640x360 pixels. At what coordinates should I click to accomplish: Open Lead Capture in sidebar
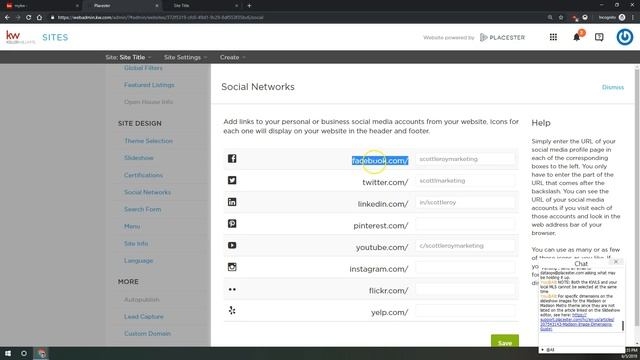[x=144, y=317]
